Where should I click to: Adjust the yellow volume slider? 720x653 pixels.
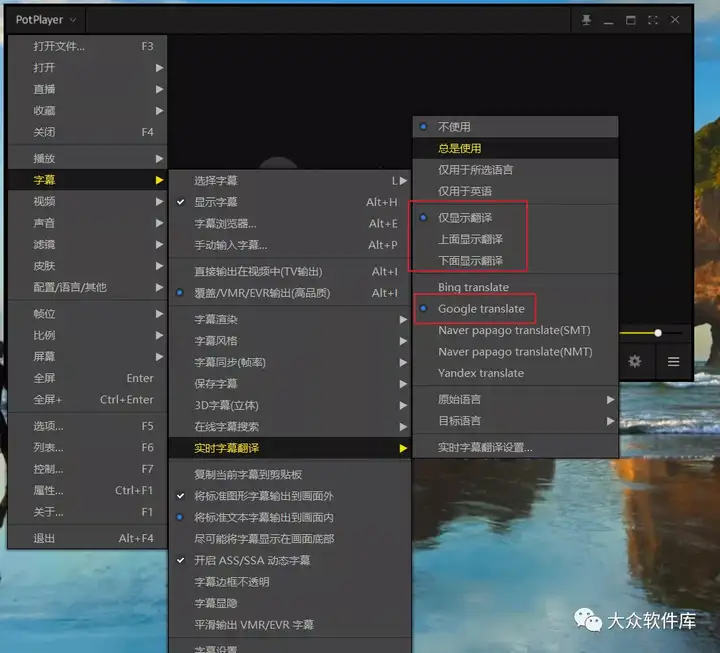point(650,333)
